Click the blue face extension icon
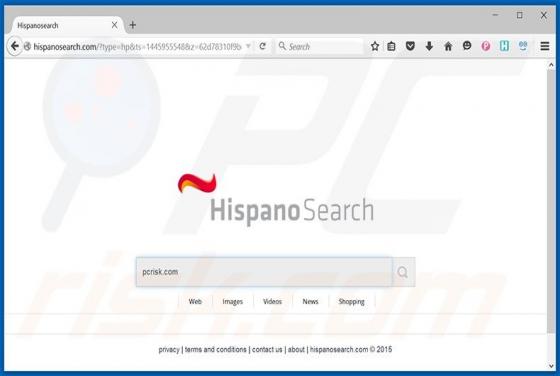The image size is (560, 376). coord(523,46)
